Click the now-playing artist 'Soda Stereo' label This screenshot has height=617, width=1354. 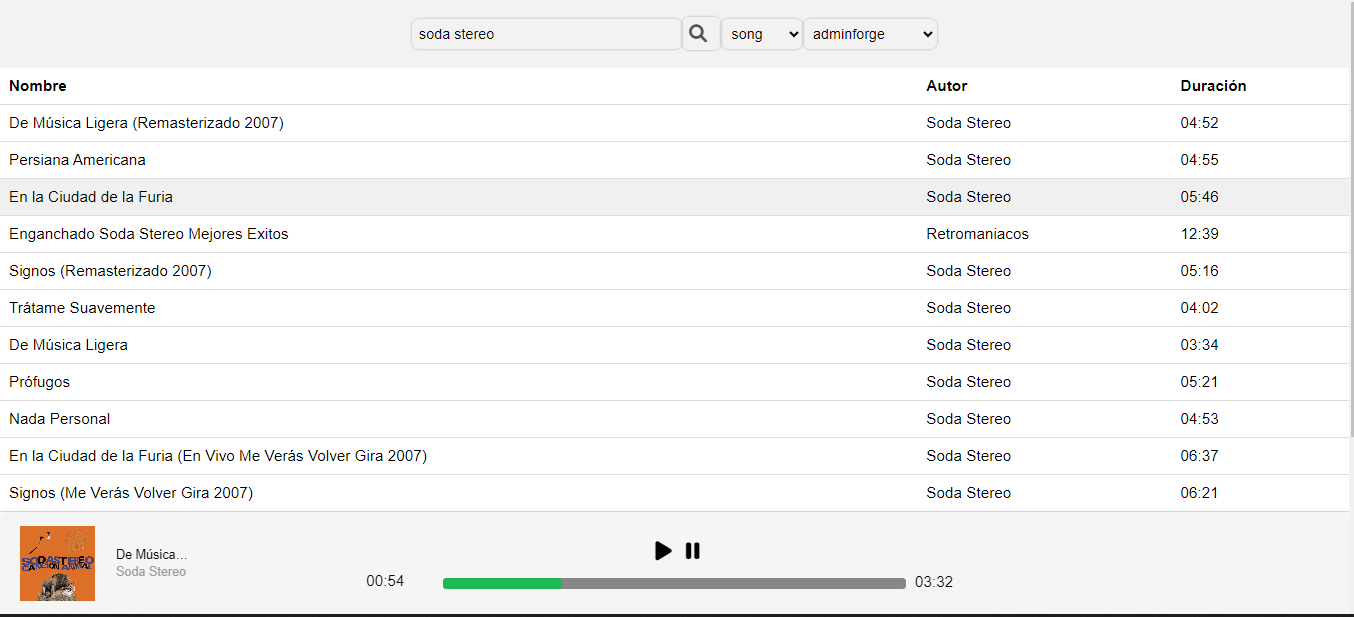coord(151,572)
